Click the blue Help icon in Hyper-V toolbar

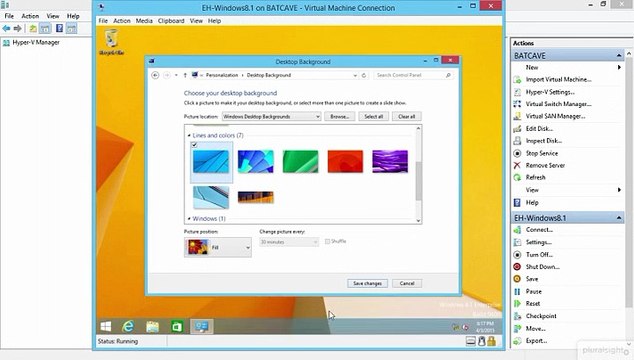pyautogui.click(x=59, y=28)
